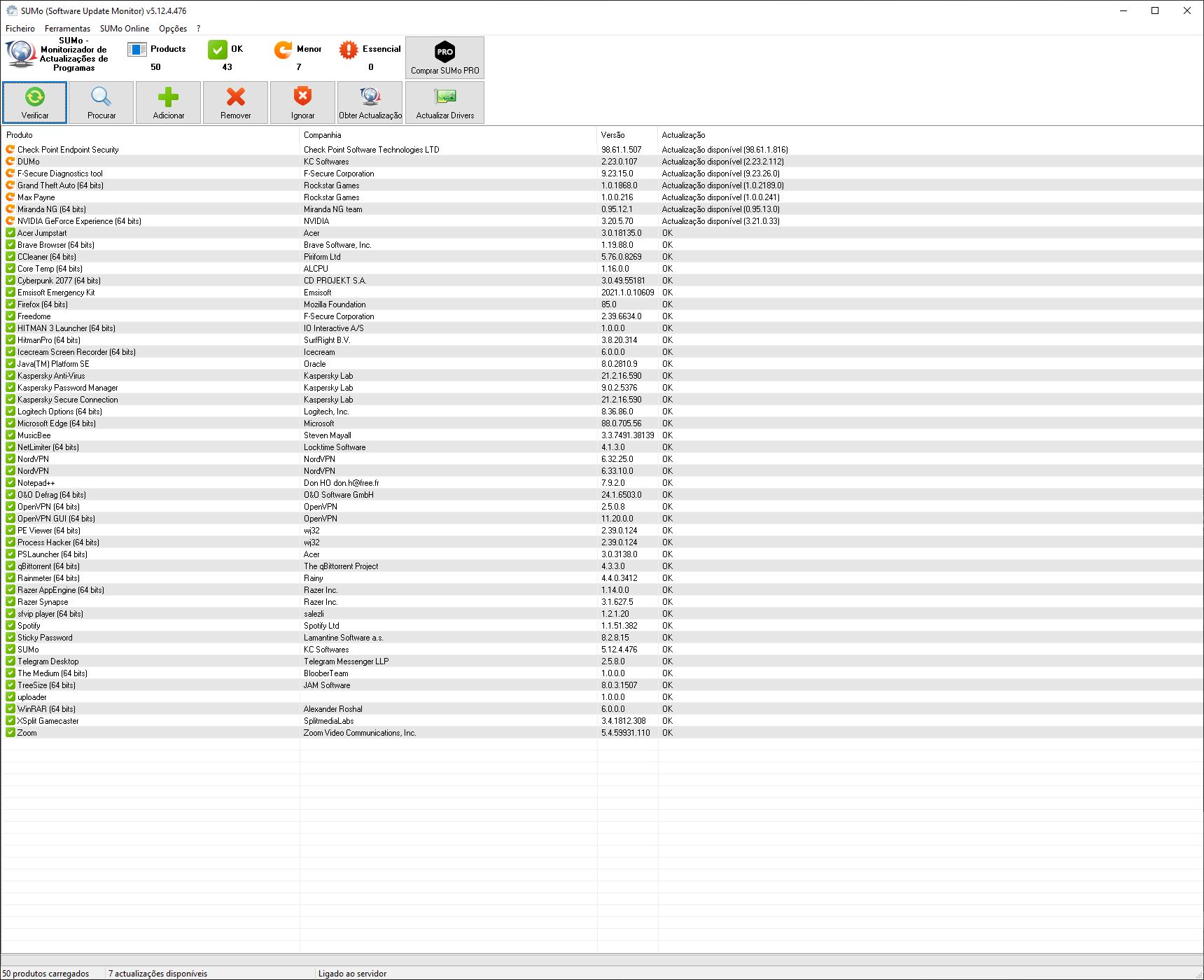Click the SUMo globe logo
1204x980 pixels.
pos(21,54)
